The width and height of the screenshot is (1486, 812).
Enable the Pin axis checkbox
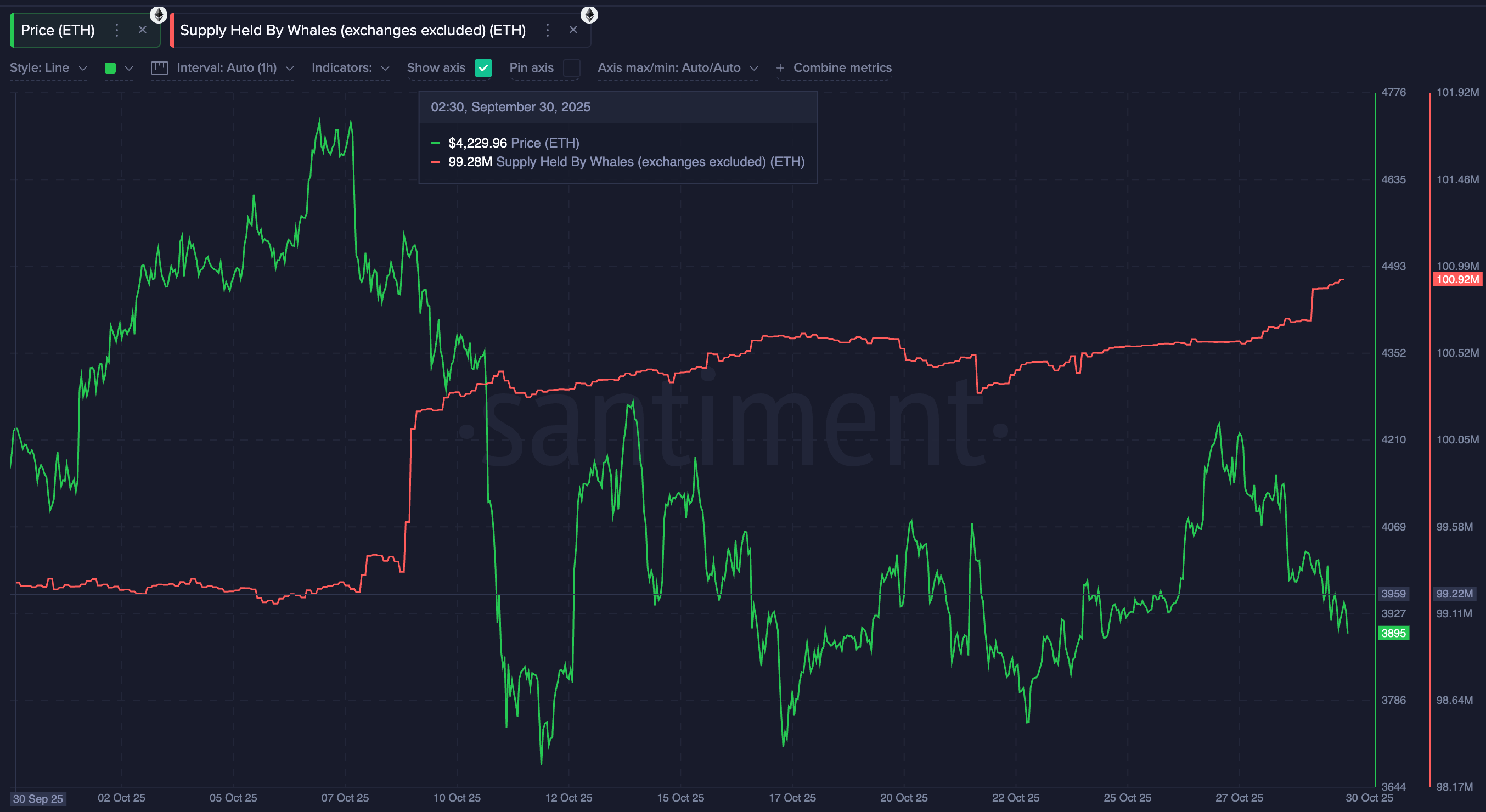click(x=572, y=68)
